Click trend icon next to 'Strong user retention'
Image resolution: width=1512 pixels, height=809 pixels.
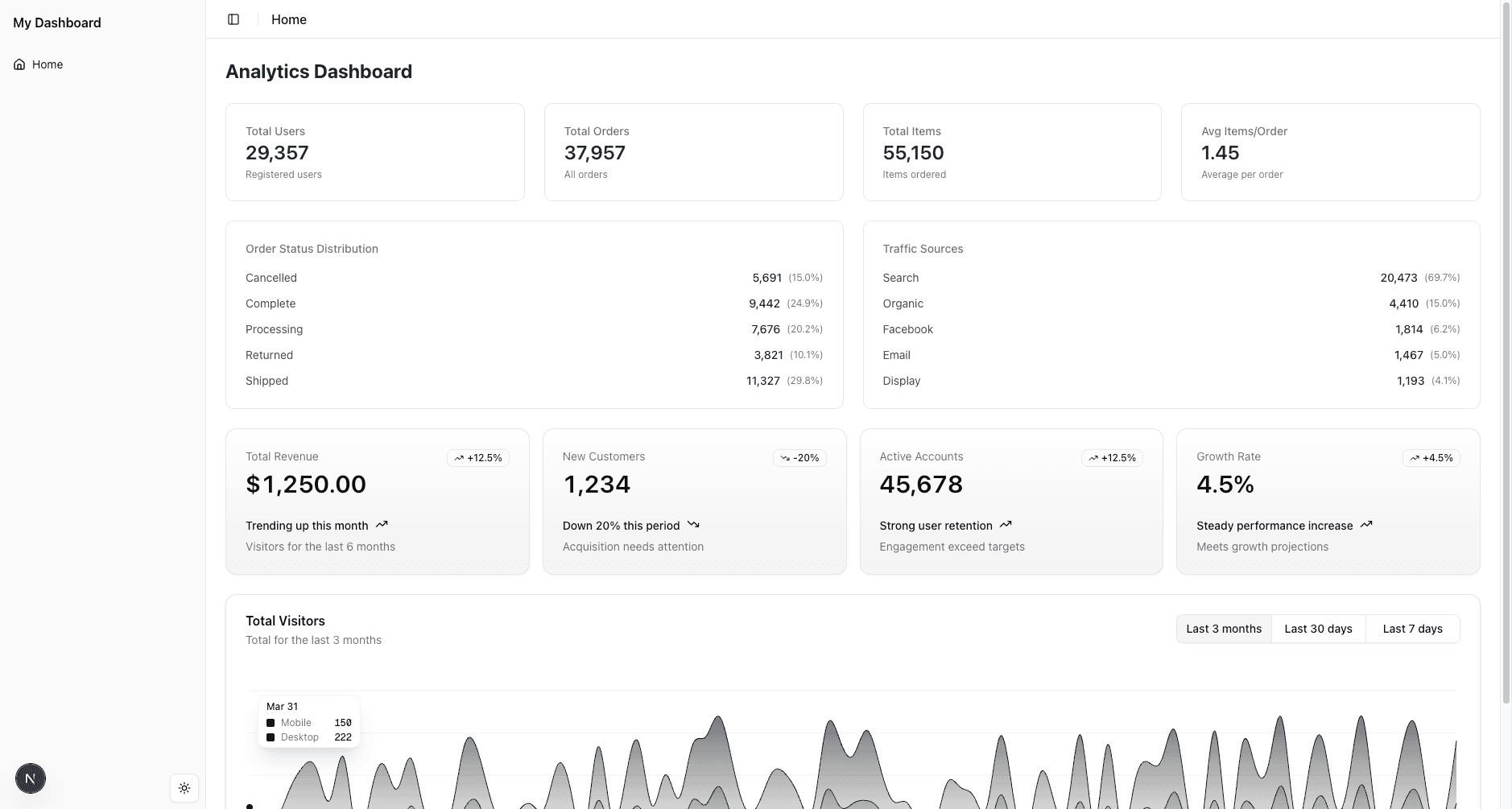[x=1006, y=525]
